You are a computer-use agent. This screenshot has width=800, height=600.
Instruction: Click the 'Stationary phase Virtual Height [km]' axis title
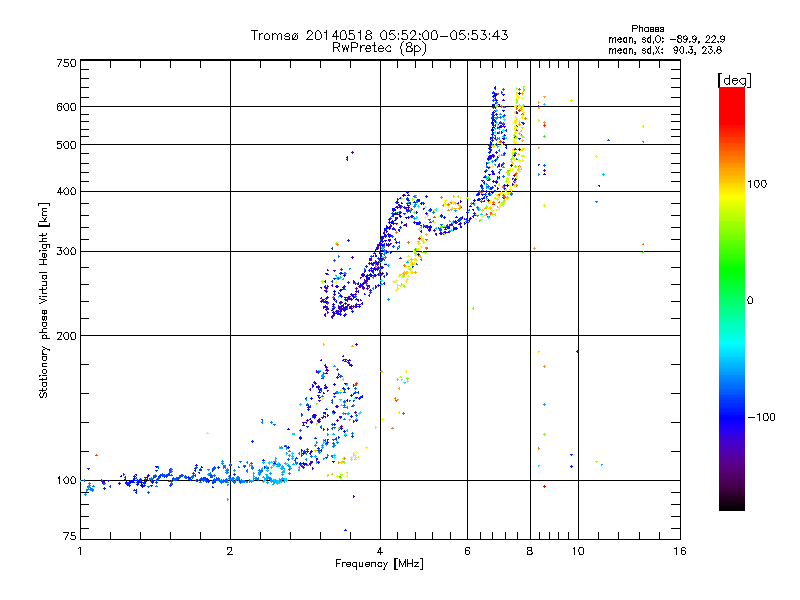click(x=43, y=300)
